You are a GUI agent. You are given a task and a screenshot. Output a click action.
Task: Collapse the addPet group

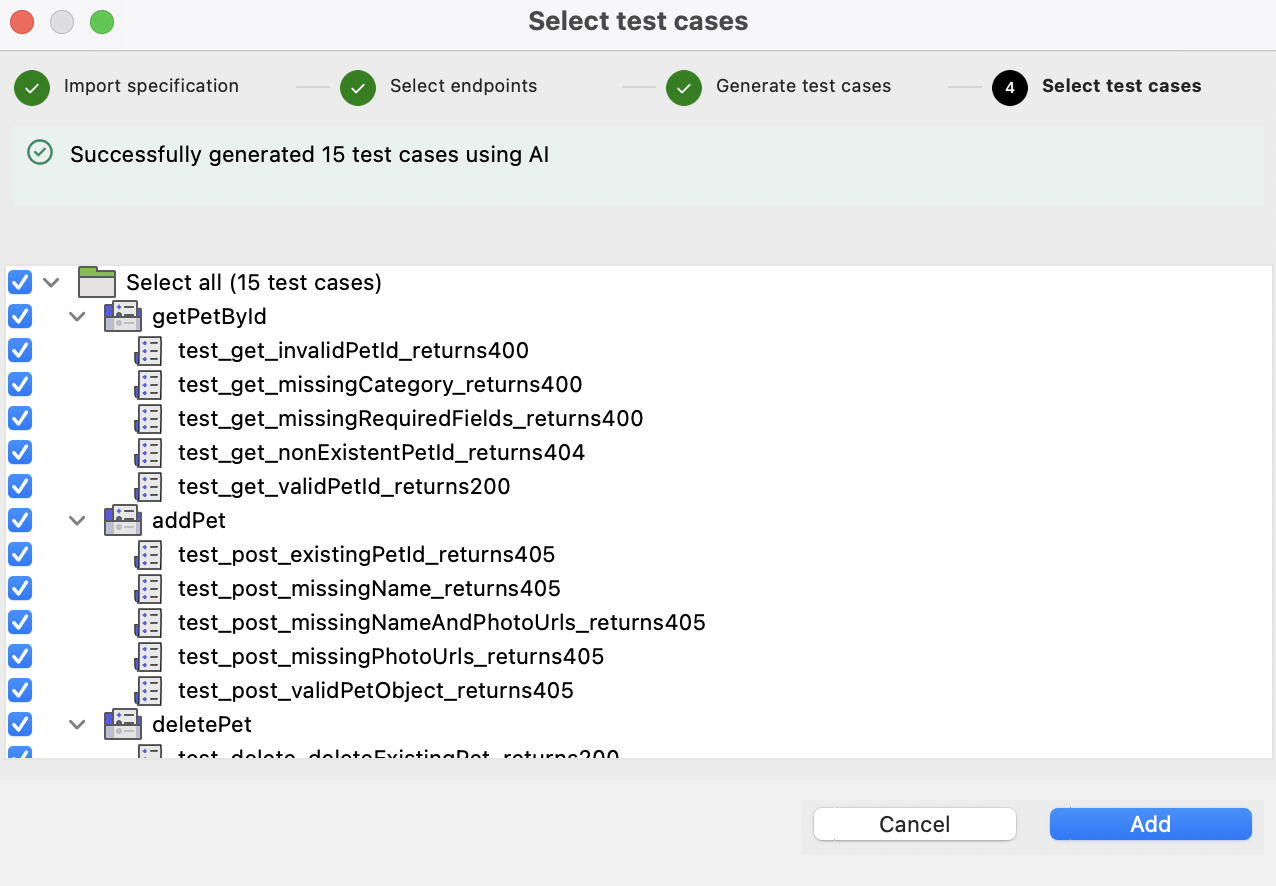point(77,521)
